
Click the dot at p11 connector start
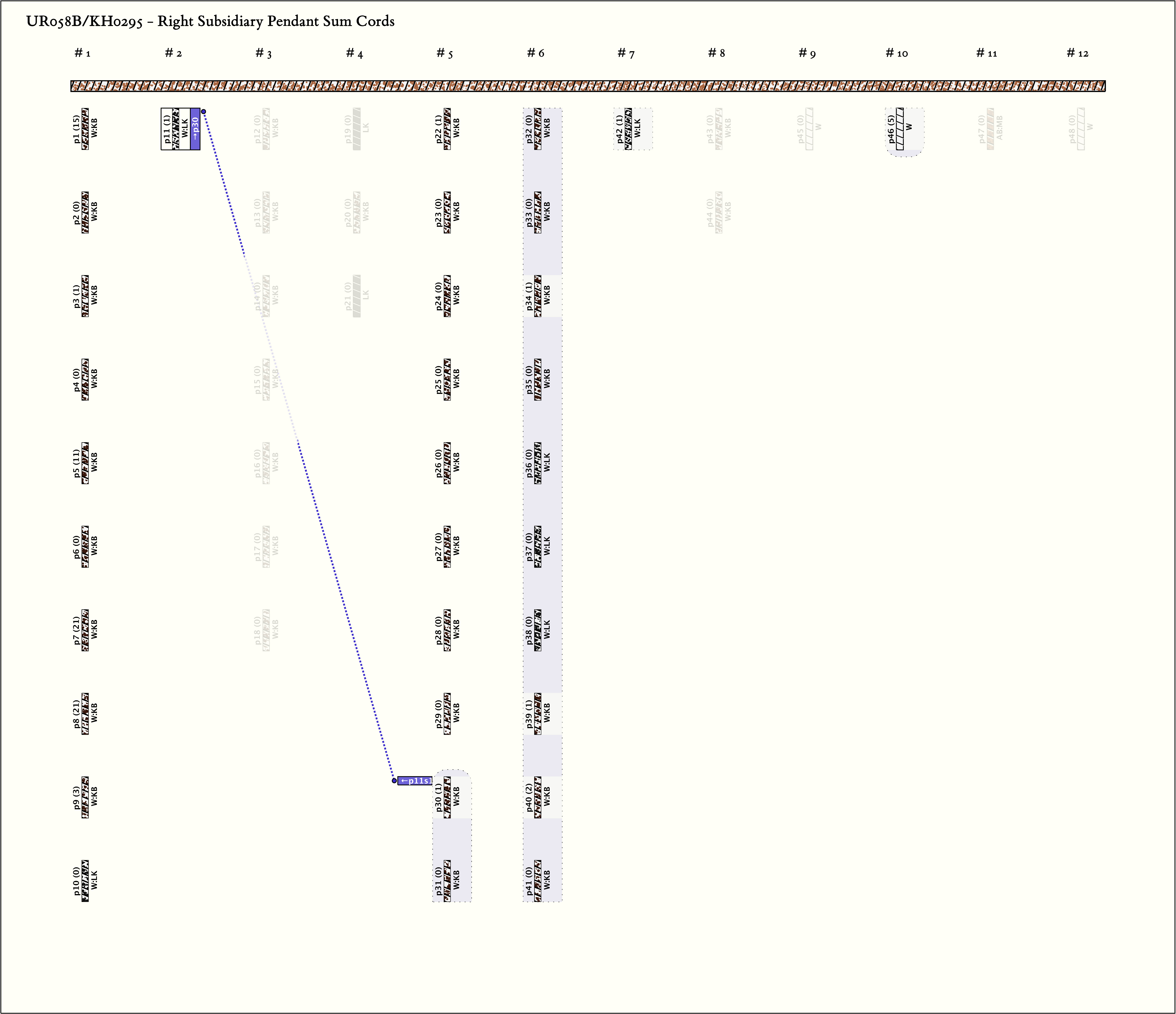[204, 112]
